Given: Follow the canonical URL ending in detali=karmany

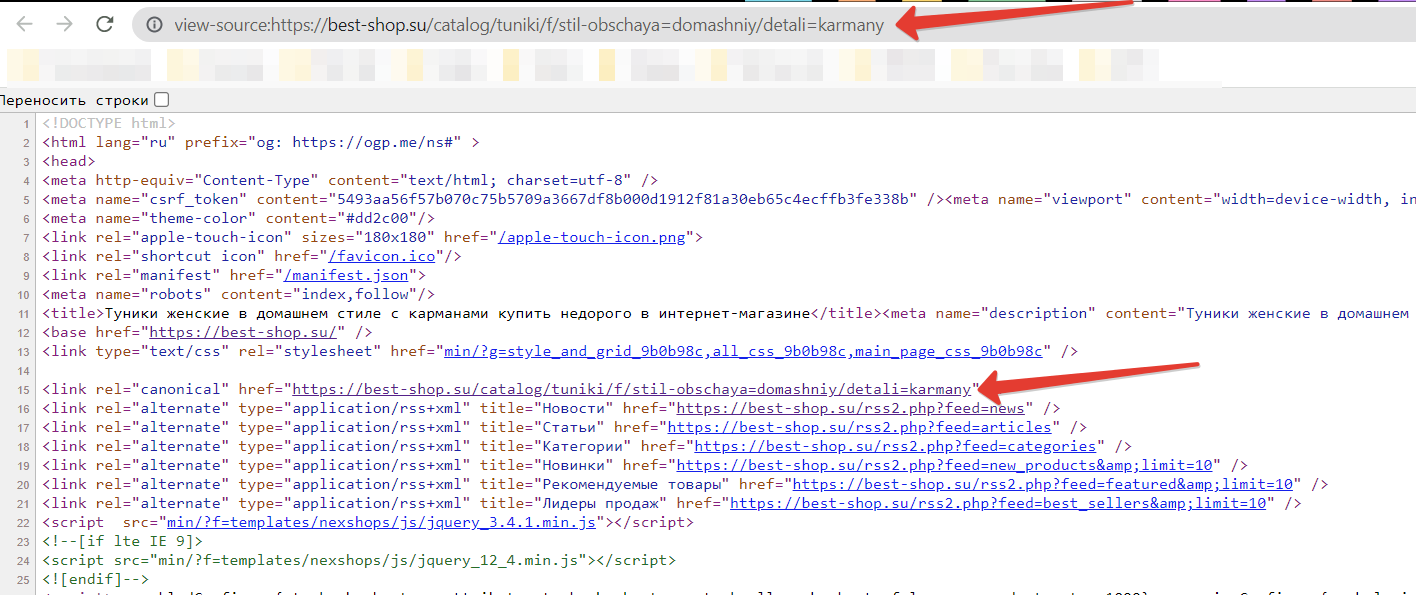Looking at the screenshot, I should coord(631,389).
